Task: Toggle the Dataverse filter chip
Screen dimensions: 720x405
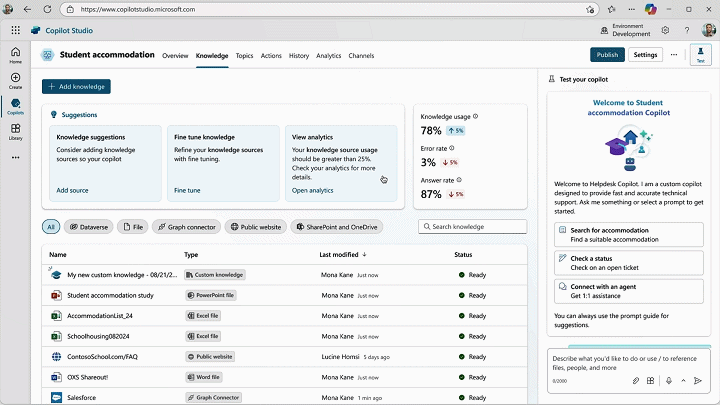Action: (89, 227)
